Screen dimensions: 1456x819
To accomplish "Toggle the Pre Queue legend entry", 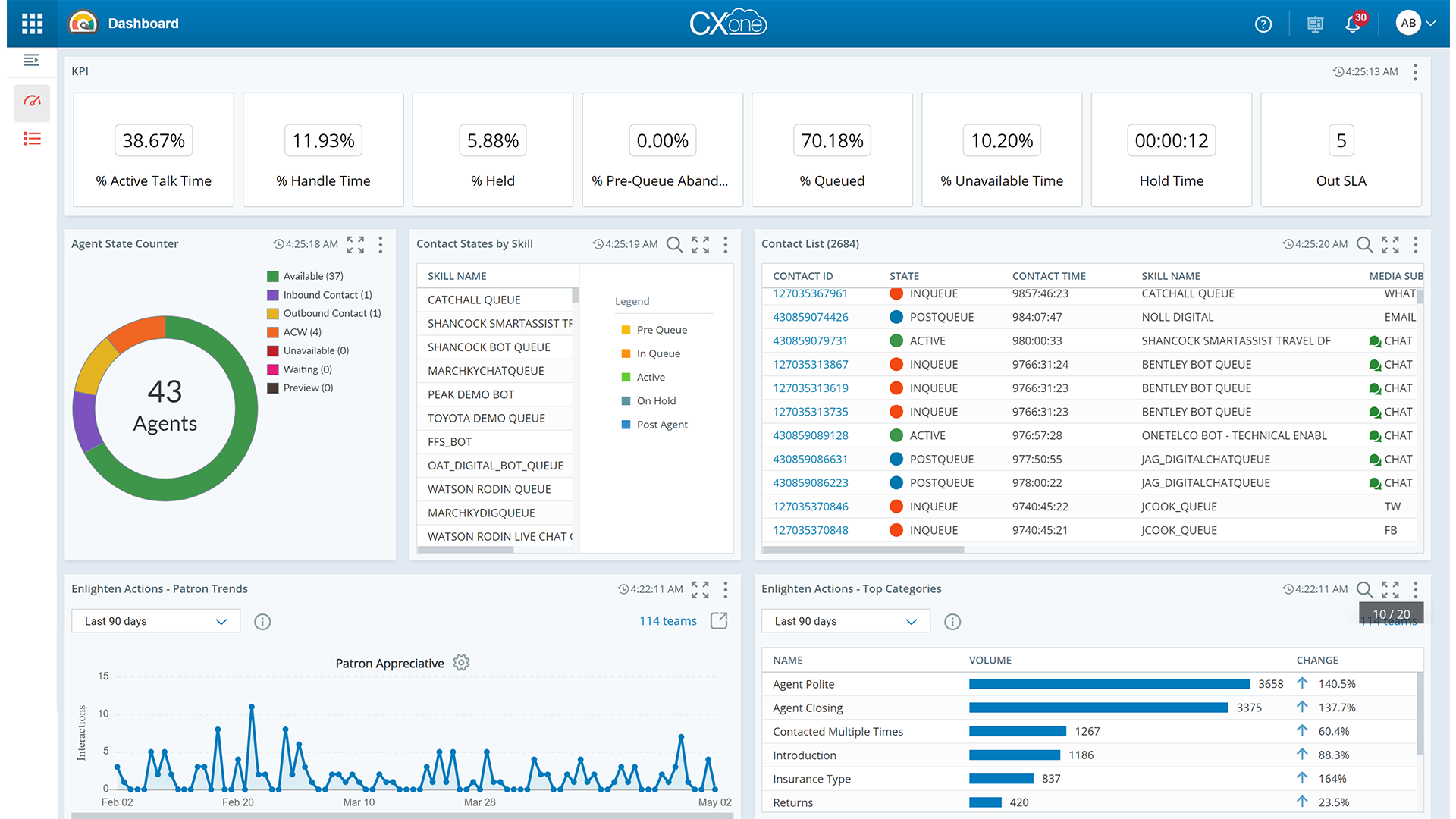I will 654,329.
